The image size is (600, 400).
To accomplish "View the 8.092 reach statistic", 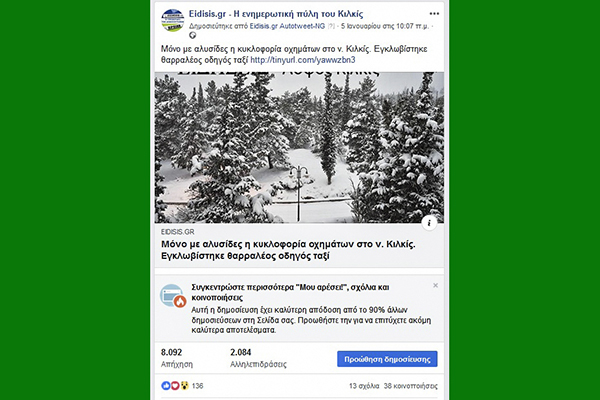I will [x=172, y=352].
